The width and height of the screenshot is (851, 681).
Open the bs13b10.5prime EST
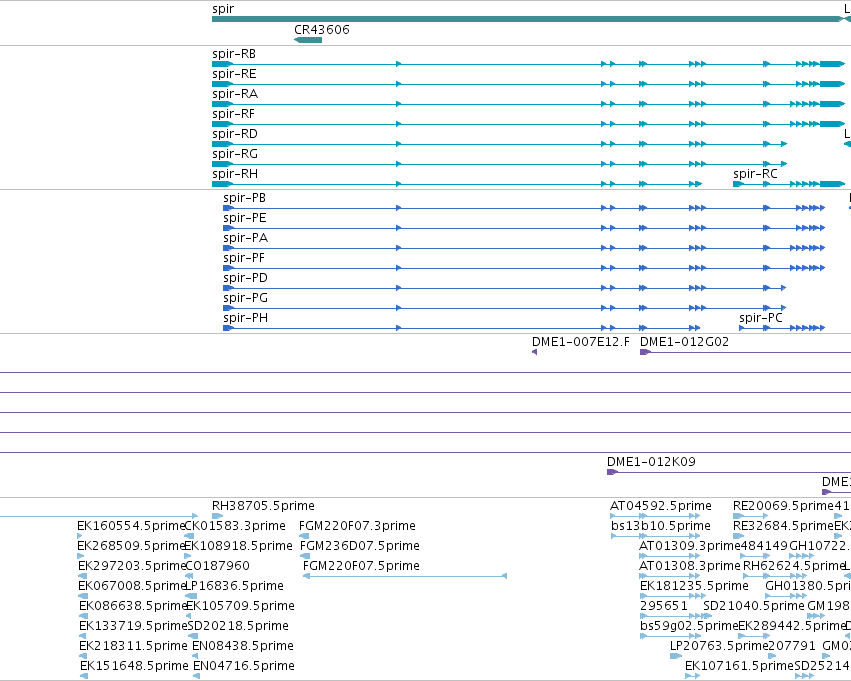click(661, 526)
